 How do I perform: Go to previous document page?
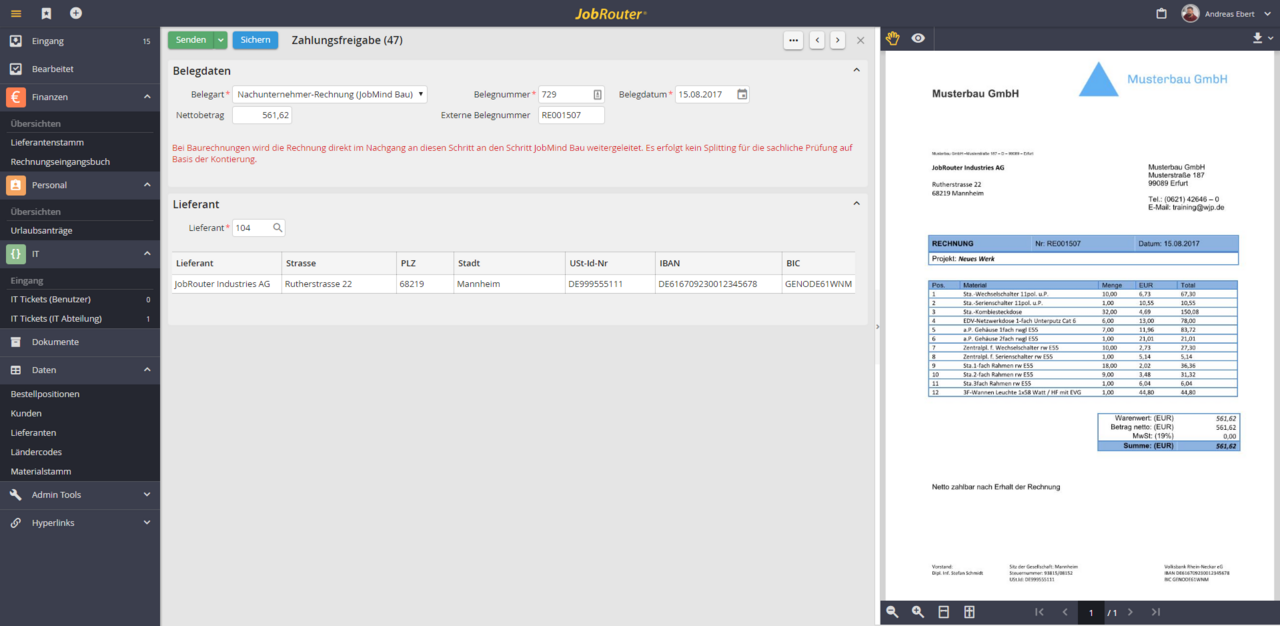(1065, 612)
